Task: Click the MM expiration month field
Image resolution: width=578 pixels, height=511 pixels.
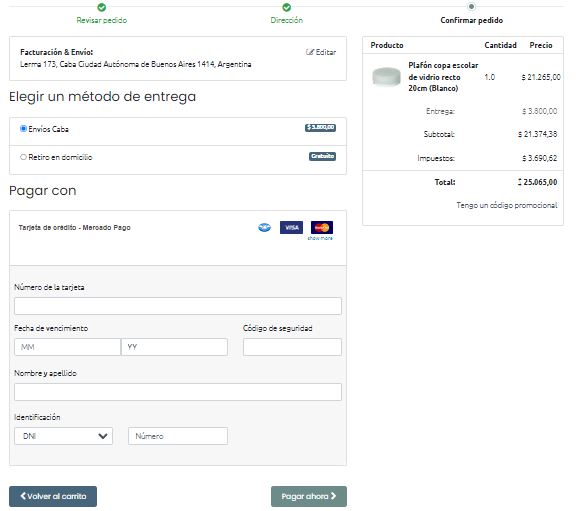Action: click(x=67, y=347)
